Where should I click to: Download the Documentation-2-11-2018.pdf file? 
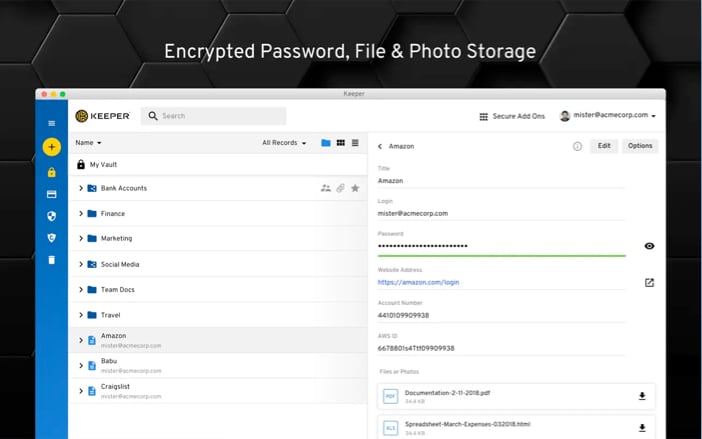click(642, 396)
